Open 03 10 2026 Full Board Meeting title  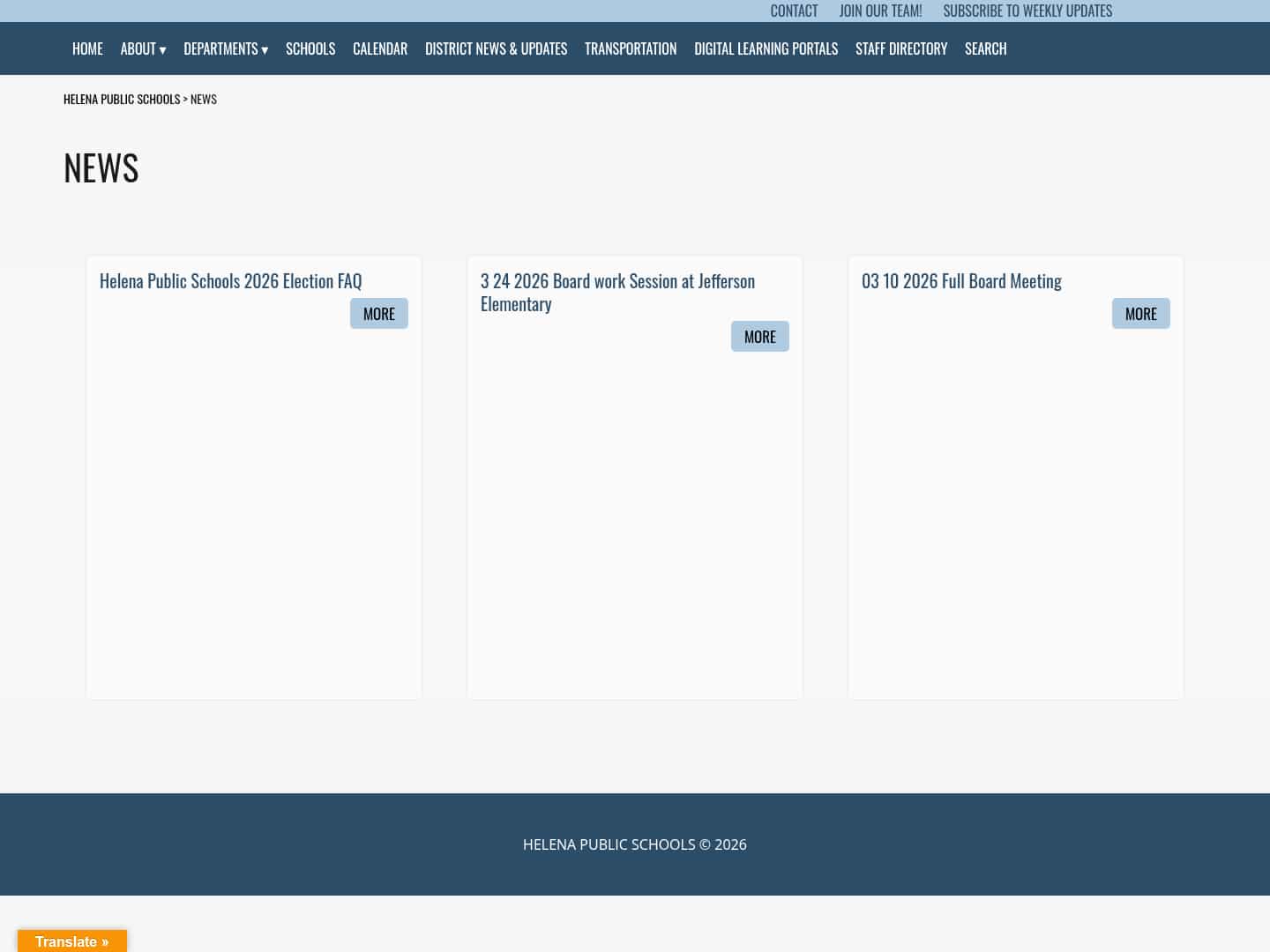pyautogui.click(x=961, y=281)
